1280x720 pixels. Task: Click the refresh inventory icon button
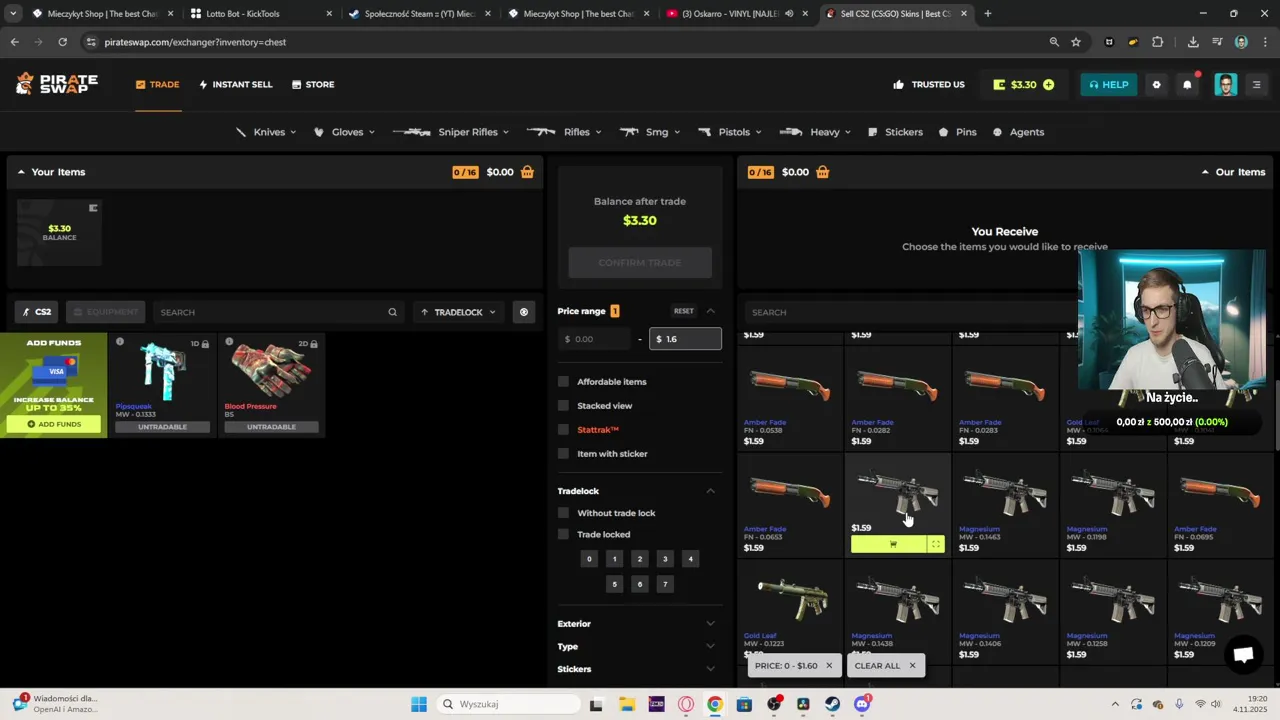[524, 312]
